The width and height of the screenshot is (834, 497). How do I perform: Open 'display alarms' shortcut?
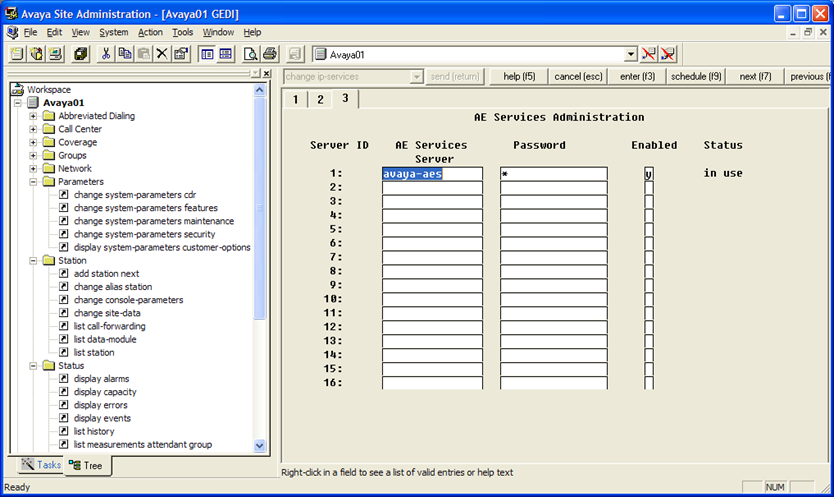pos(101,379)
